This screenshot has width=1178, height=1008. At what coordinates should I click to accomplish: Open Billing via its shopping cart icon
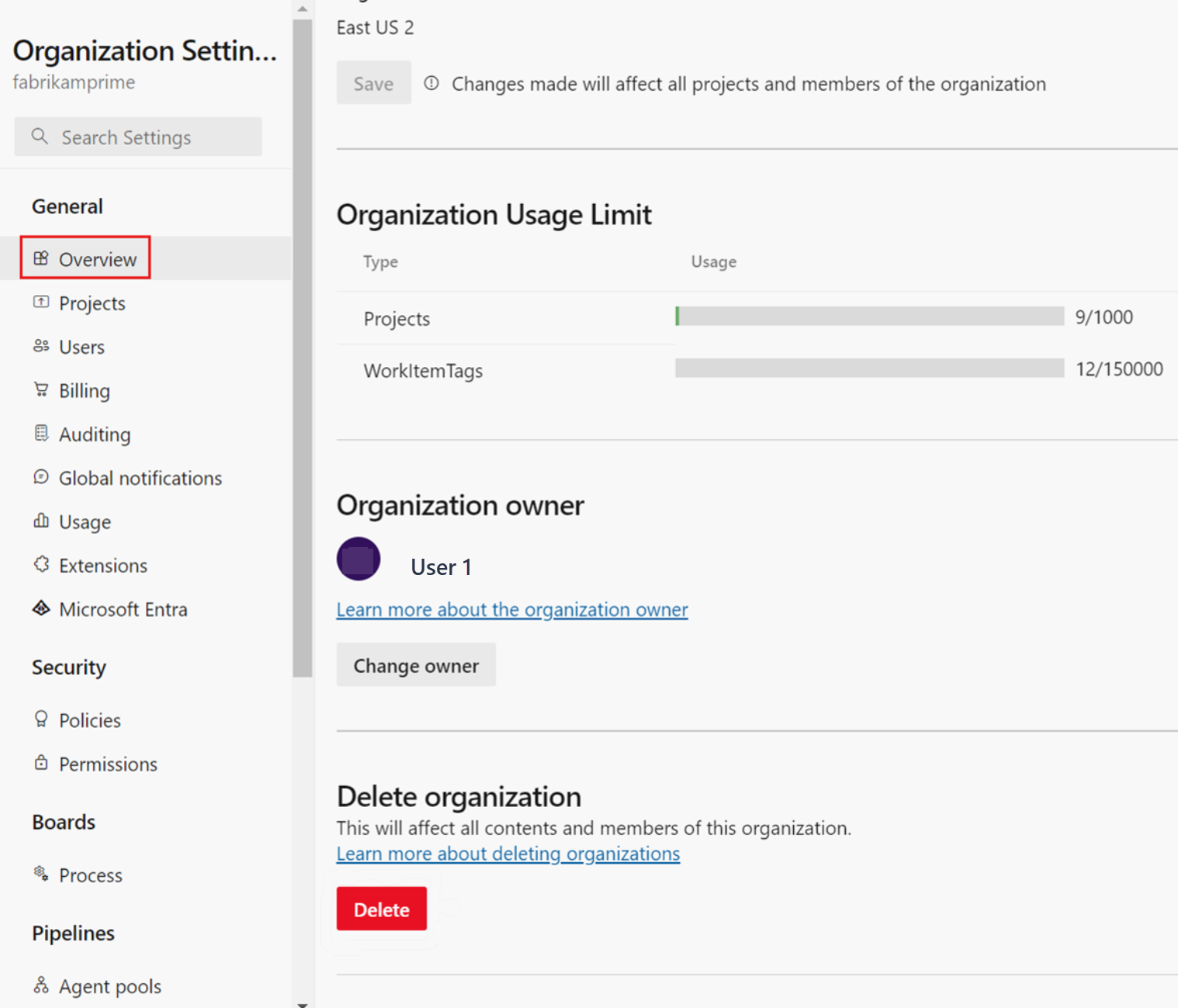point(41,390)
